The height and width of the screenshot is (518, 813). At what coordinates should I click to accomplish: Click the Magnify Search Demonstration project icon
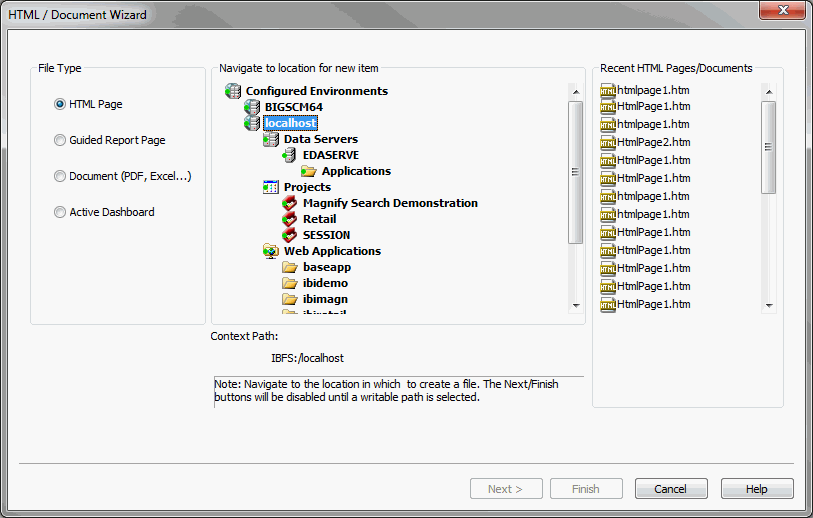click(289, 203)
